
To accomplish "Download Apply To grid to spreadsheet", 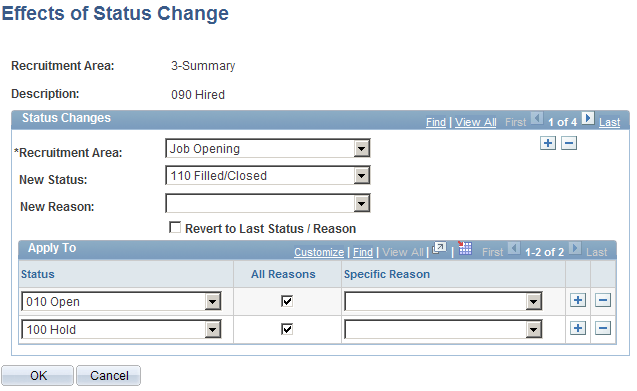I will (x=465, y=248).
